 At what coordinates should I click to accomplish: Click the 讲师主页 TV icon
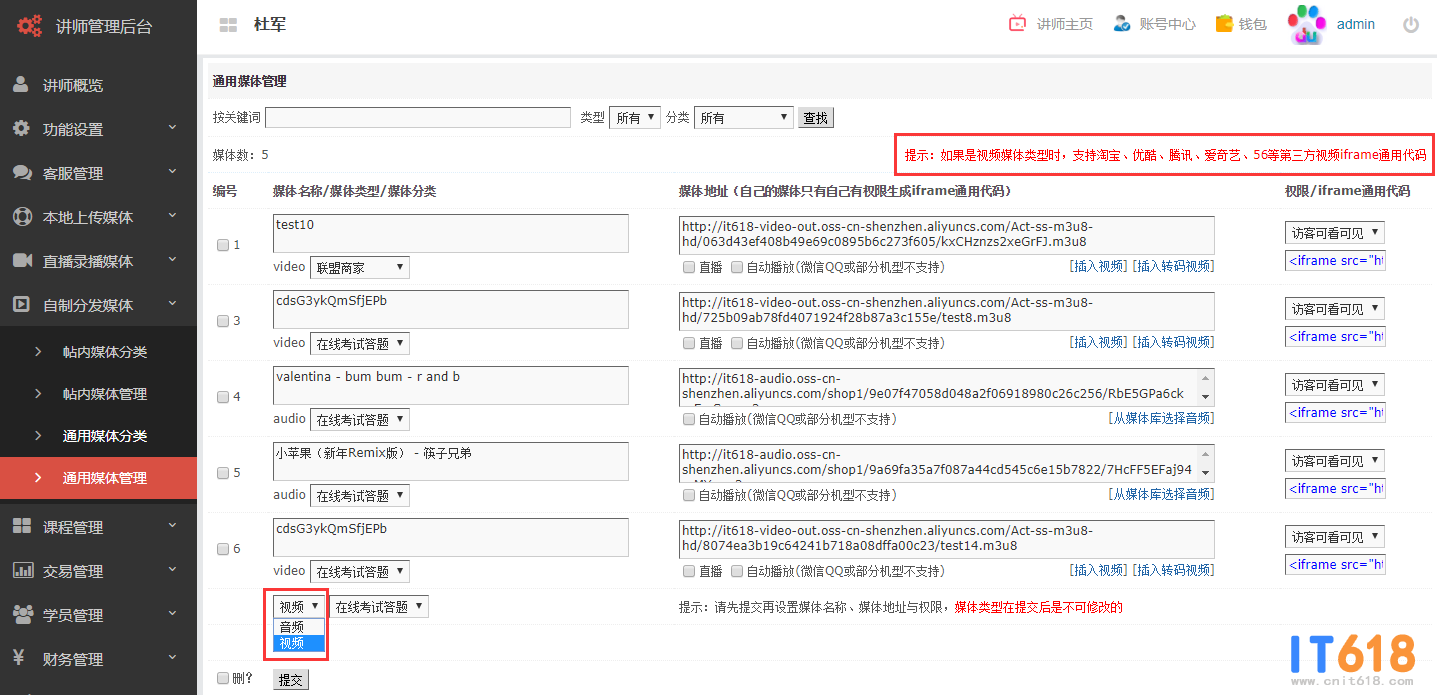tap(1017, 24)
